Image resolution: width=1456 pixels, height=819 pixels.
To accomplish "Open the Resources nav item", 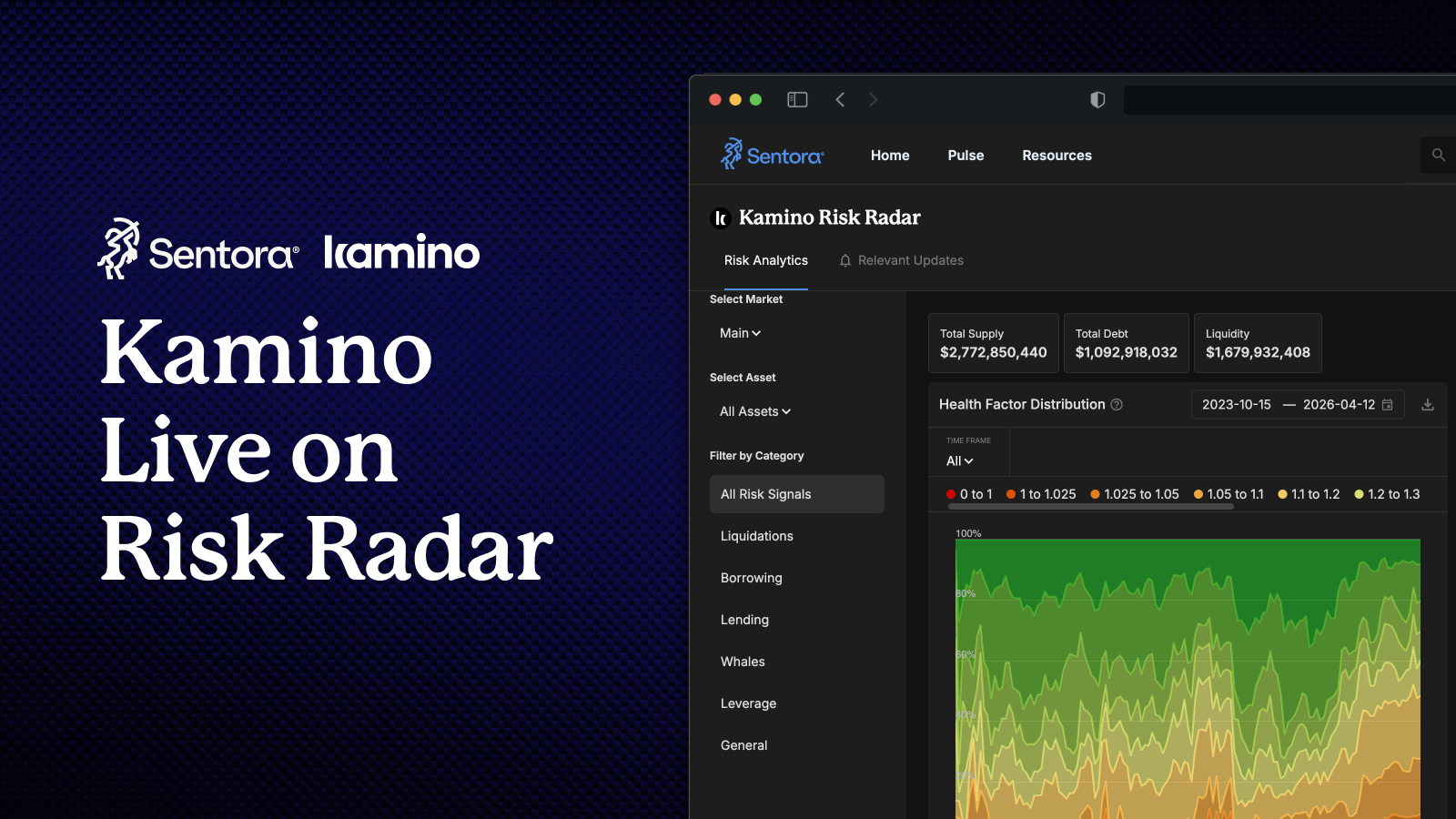I will pos(1057,156).
